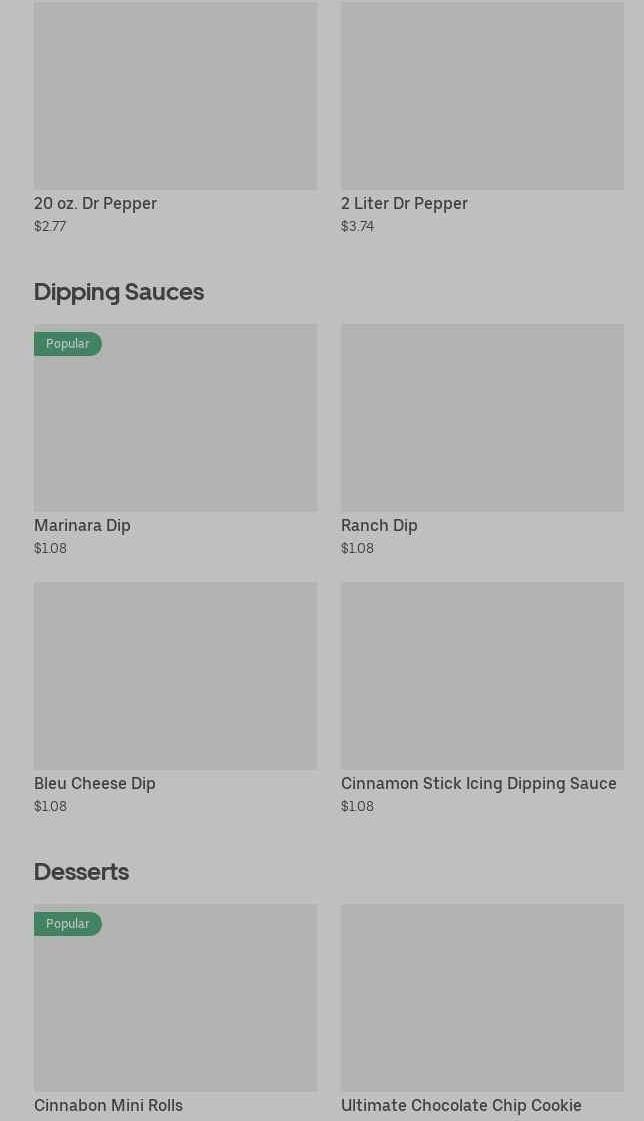Screen dimensions: 644x1121
Task: Select the Bleu Cheese Dip image
Action: coord(175,676)
